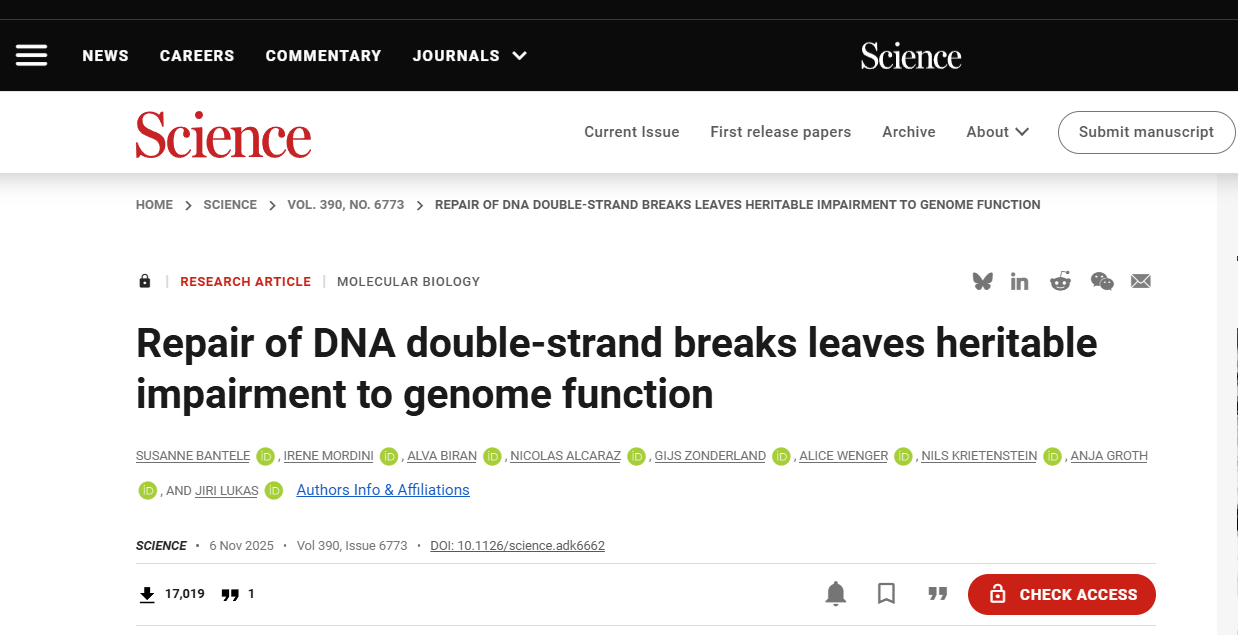
Task: Share article on Bluesky
Action: click(x=982, y=281)
